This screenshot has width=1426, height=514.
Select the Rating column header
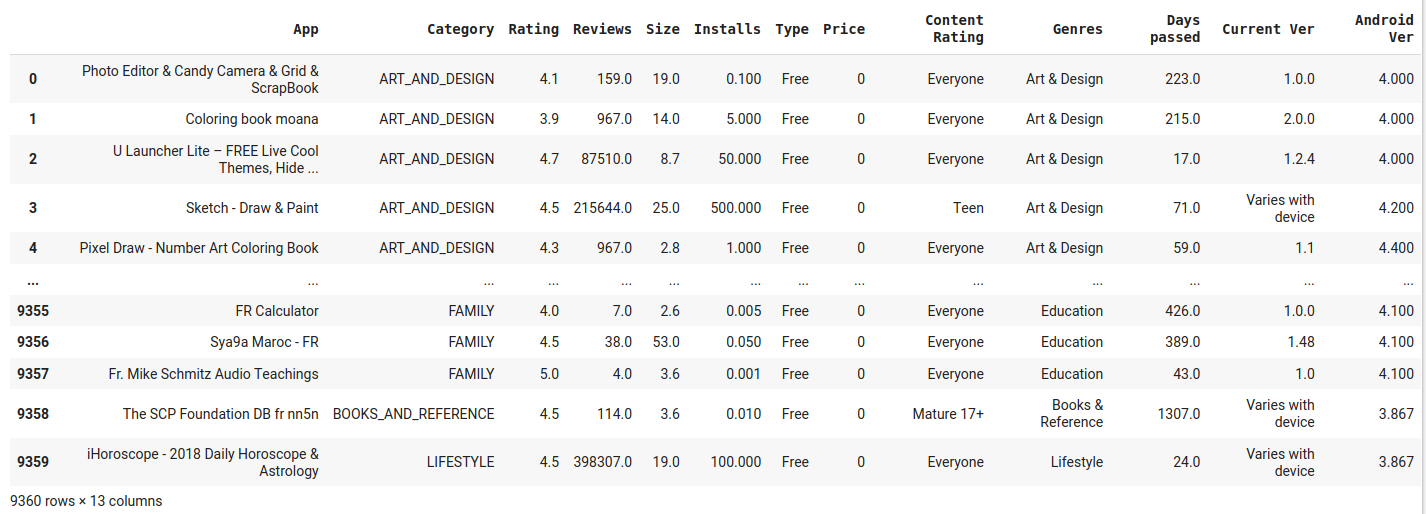(x=533, y=29)
